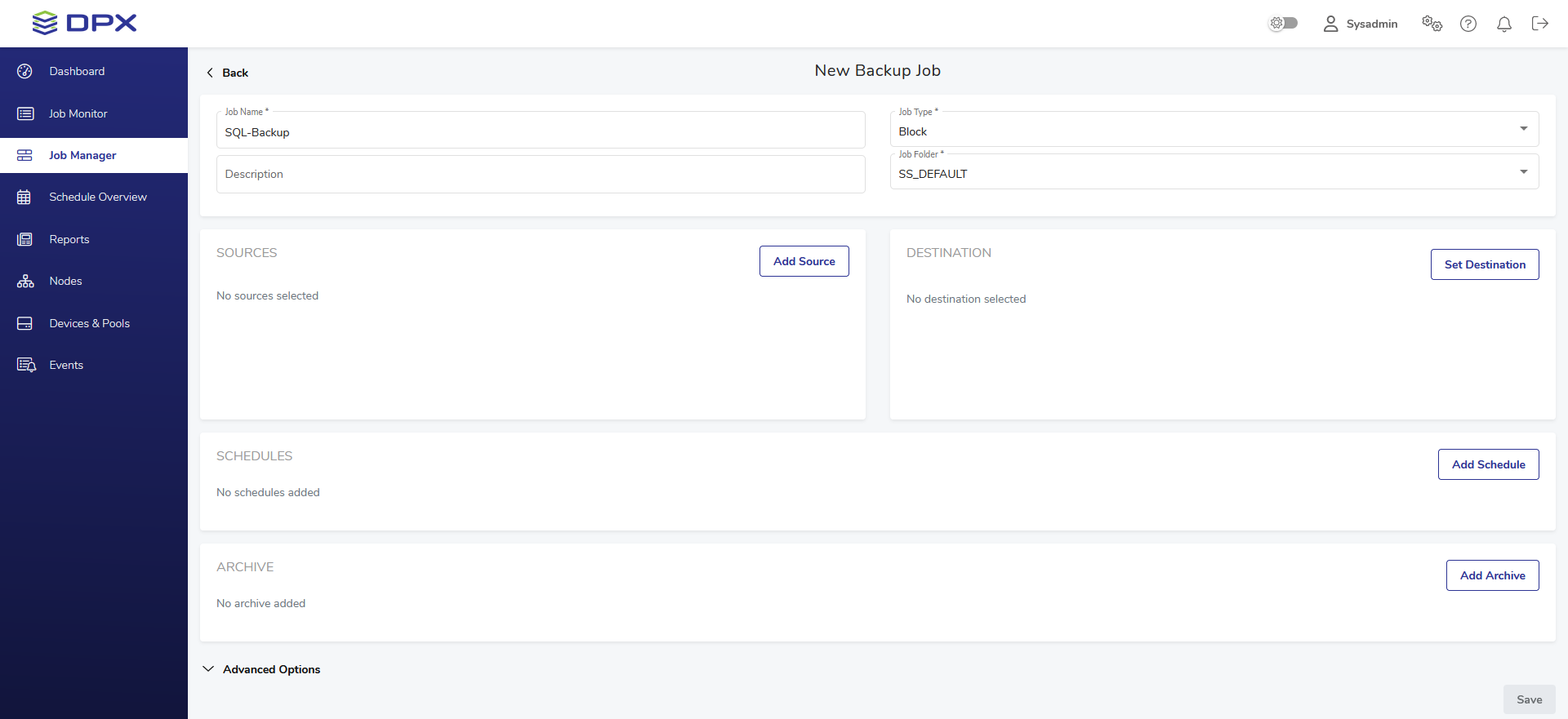
Task: Click the DPX logo icon
Action: point(45,23)
